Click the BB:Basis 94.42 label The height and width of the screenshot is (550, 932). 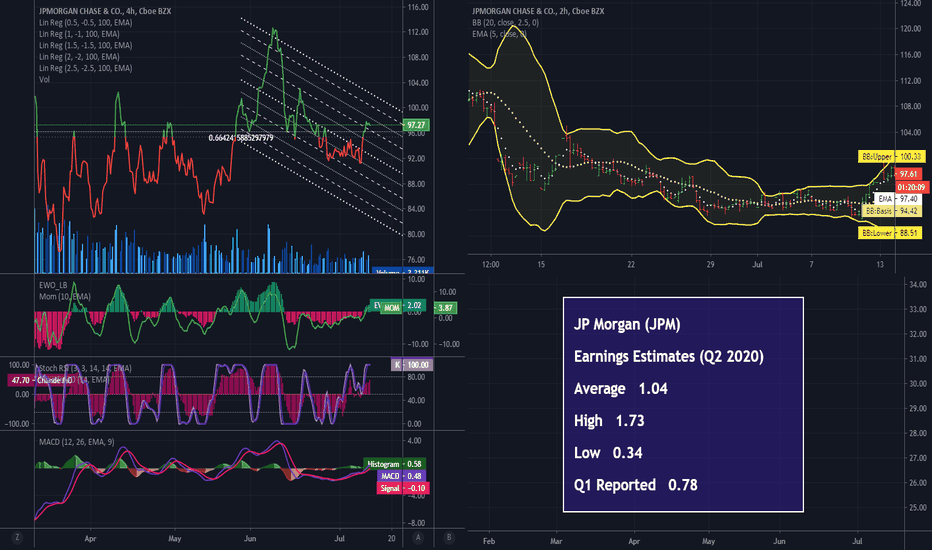892,211
